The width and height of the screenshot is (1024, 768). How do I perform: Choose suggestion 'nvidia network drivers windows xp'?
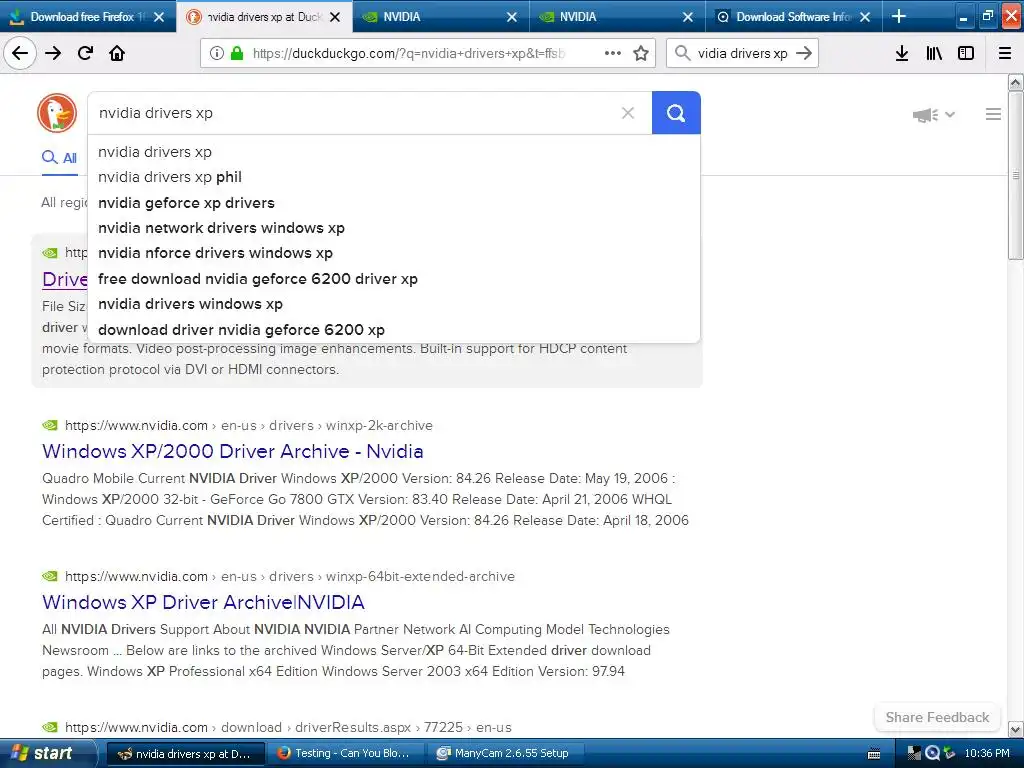[394, 228]
